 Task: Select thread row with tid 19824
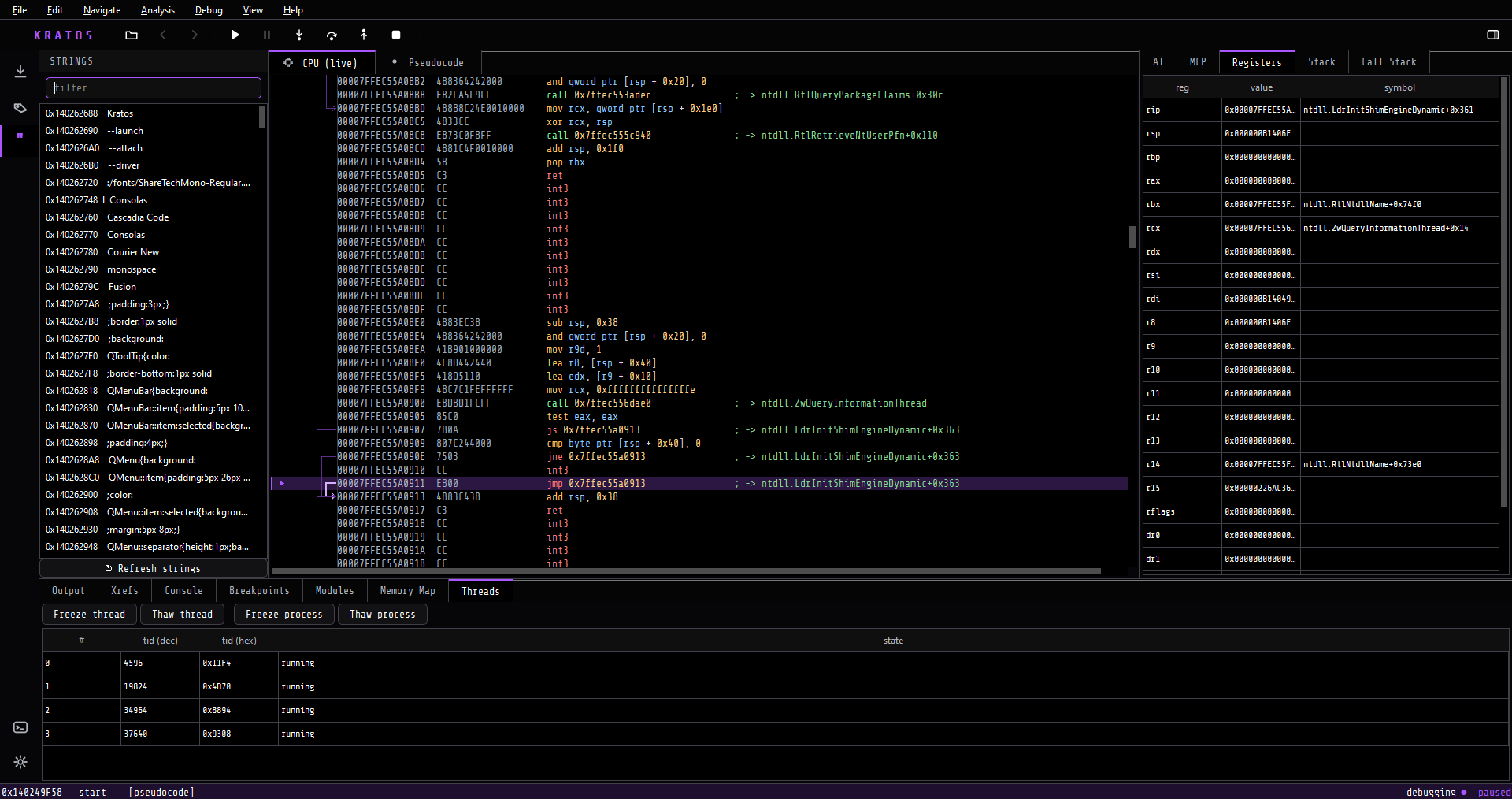(x=775, y=686)
